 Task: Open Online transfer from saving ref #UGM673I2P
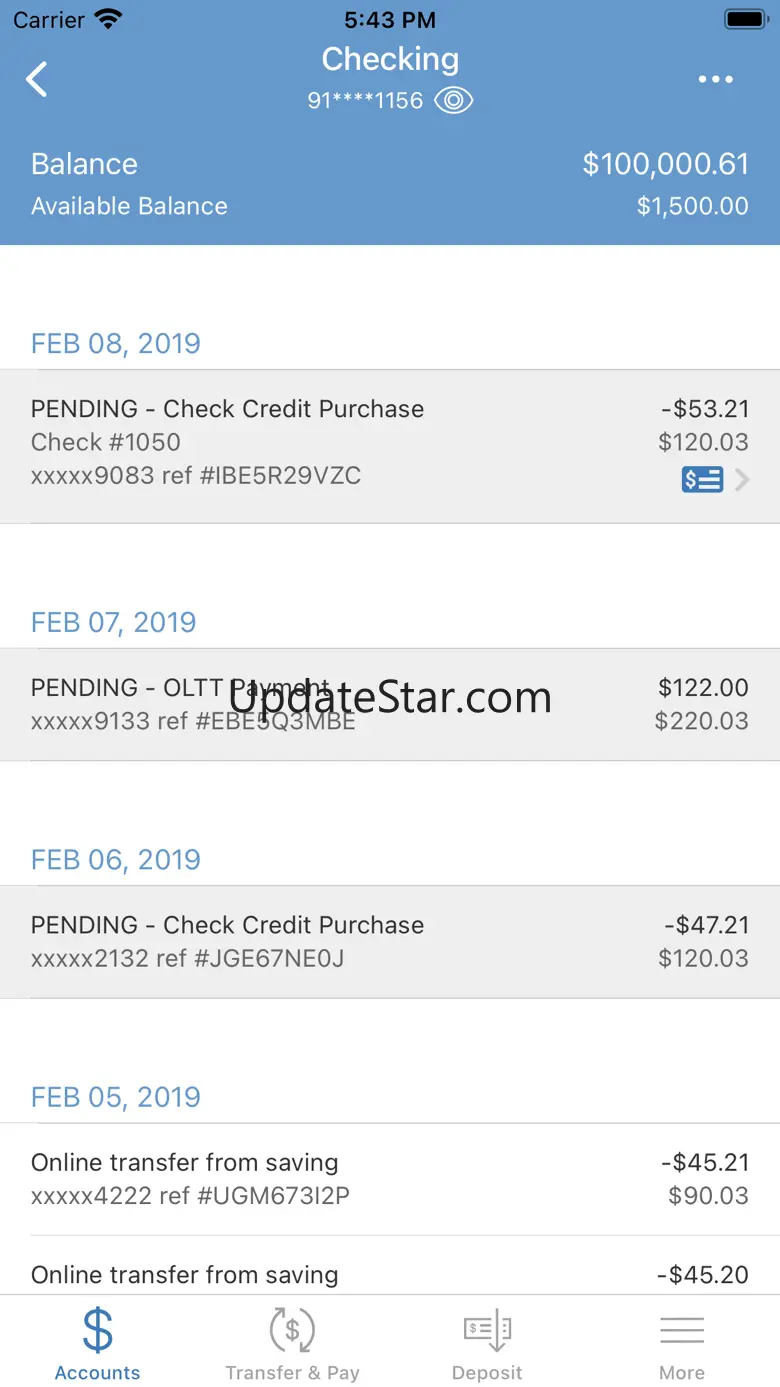[390, 1179]
